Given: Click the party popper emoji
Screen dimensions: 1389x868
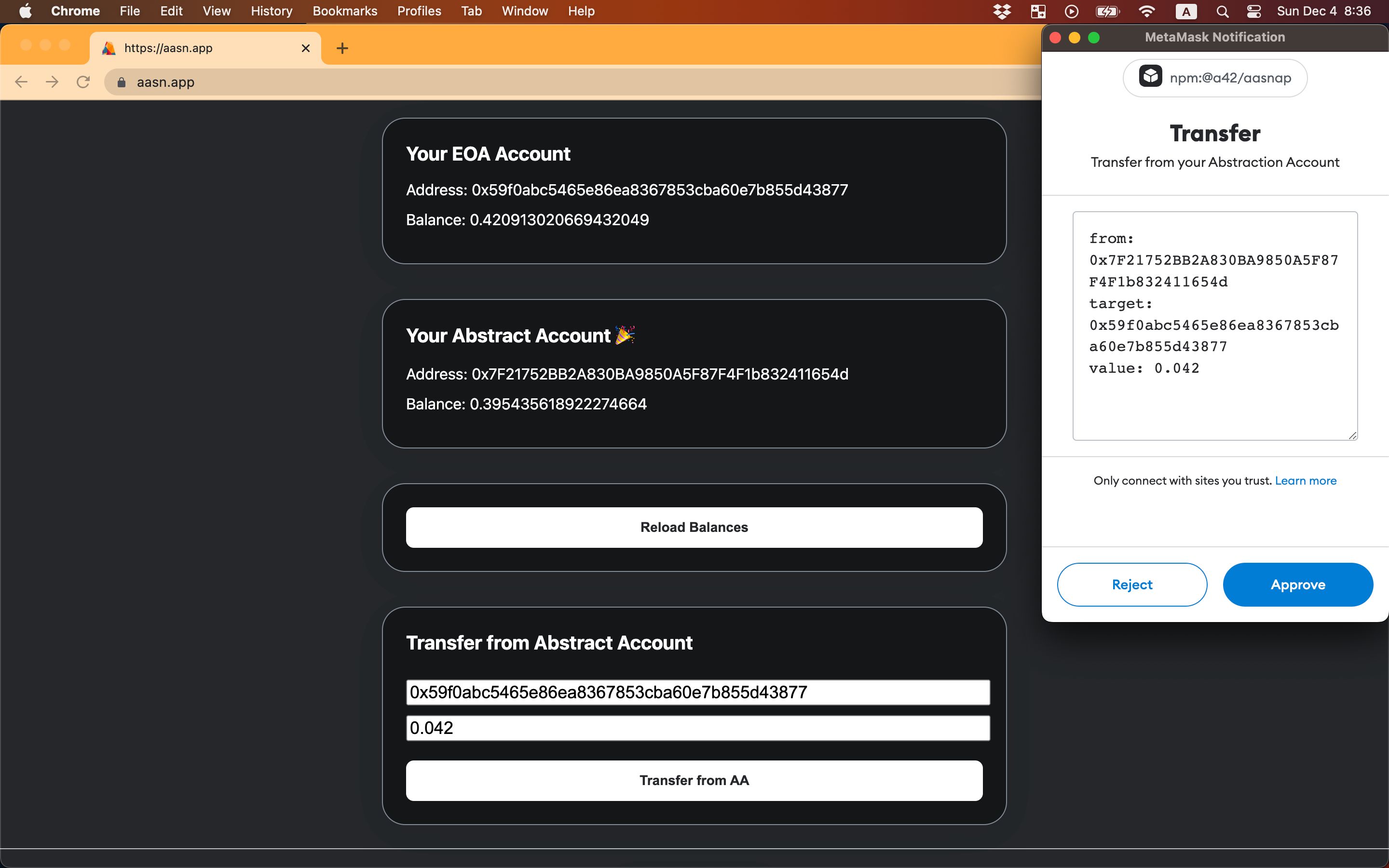Looking at the screenshot, I should click(625, 335).
